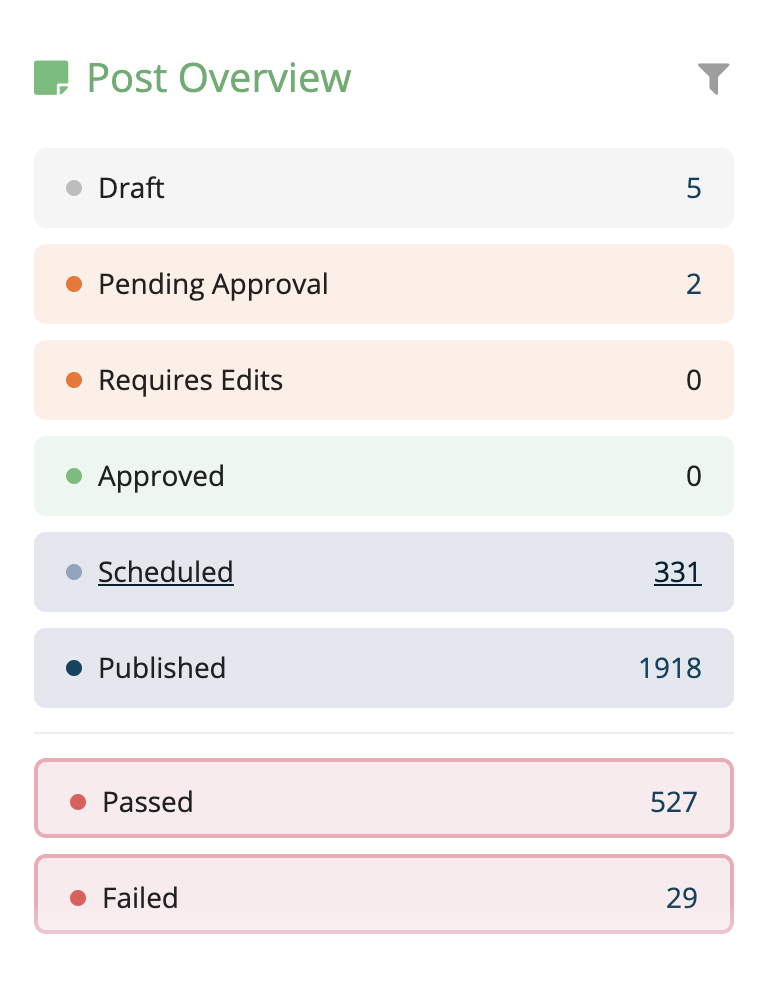The image size is (774, 996).
Task: Click the green dot next to Approved
Action: [x=73, y=475]
